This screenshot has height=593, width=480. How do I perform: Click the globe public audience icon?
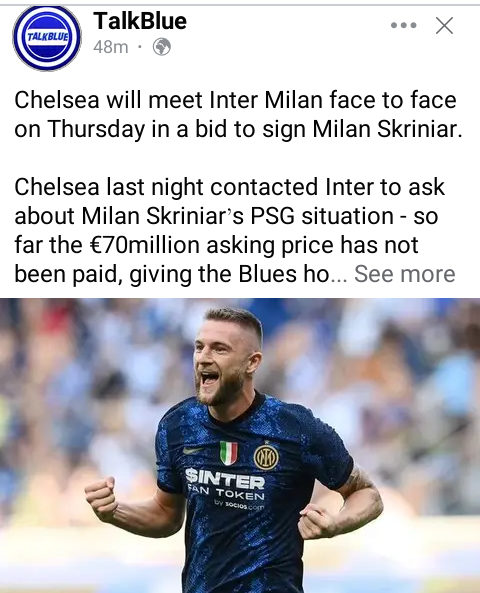162,47
